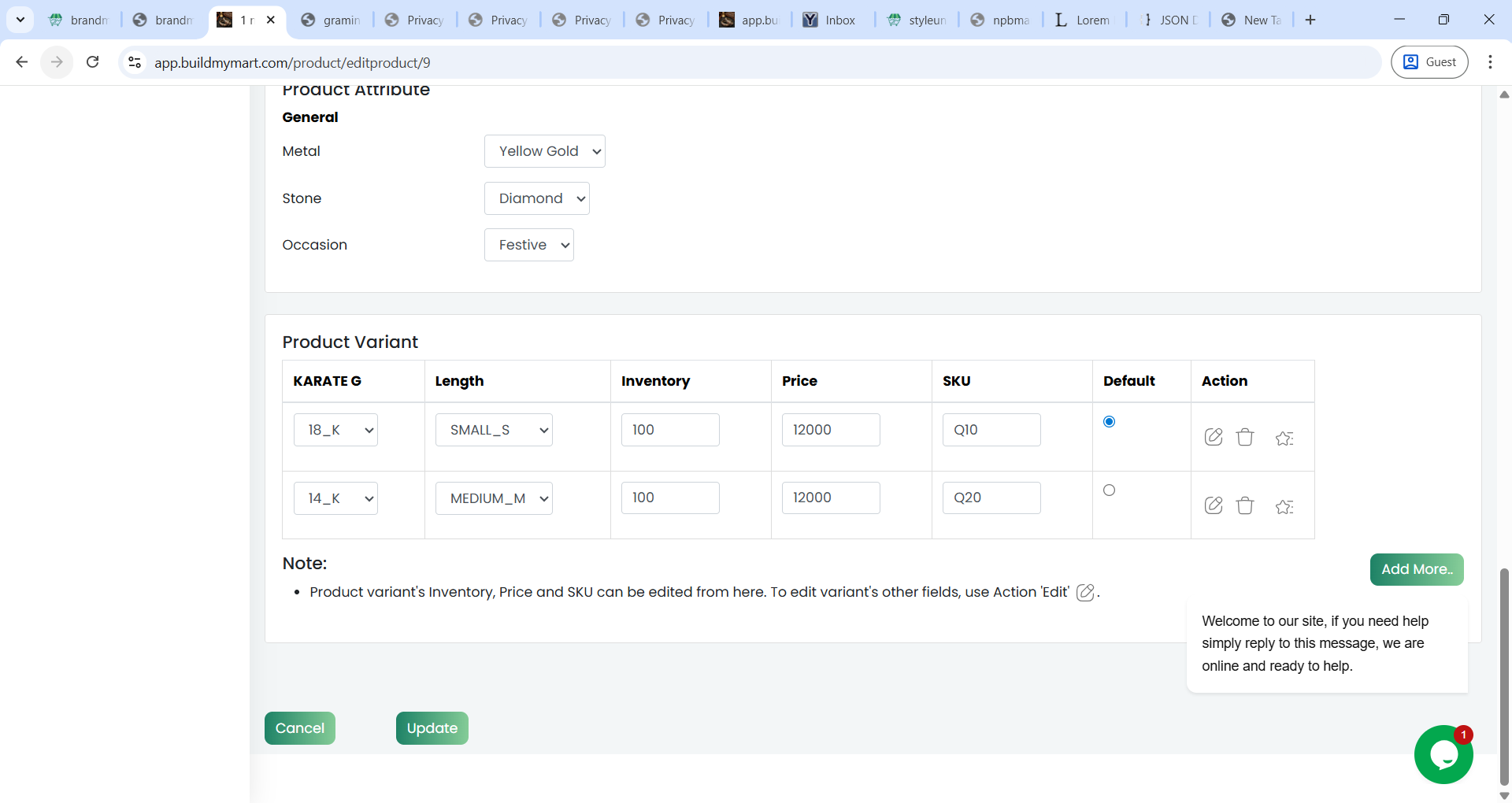Open the tab search dropdown arrow
Image resolution: width=1512 pixels, height=803 pixels.
[20, 20]
